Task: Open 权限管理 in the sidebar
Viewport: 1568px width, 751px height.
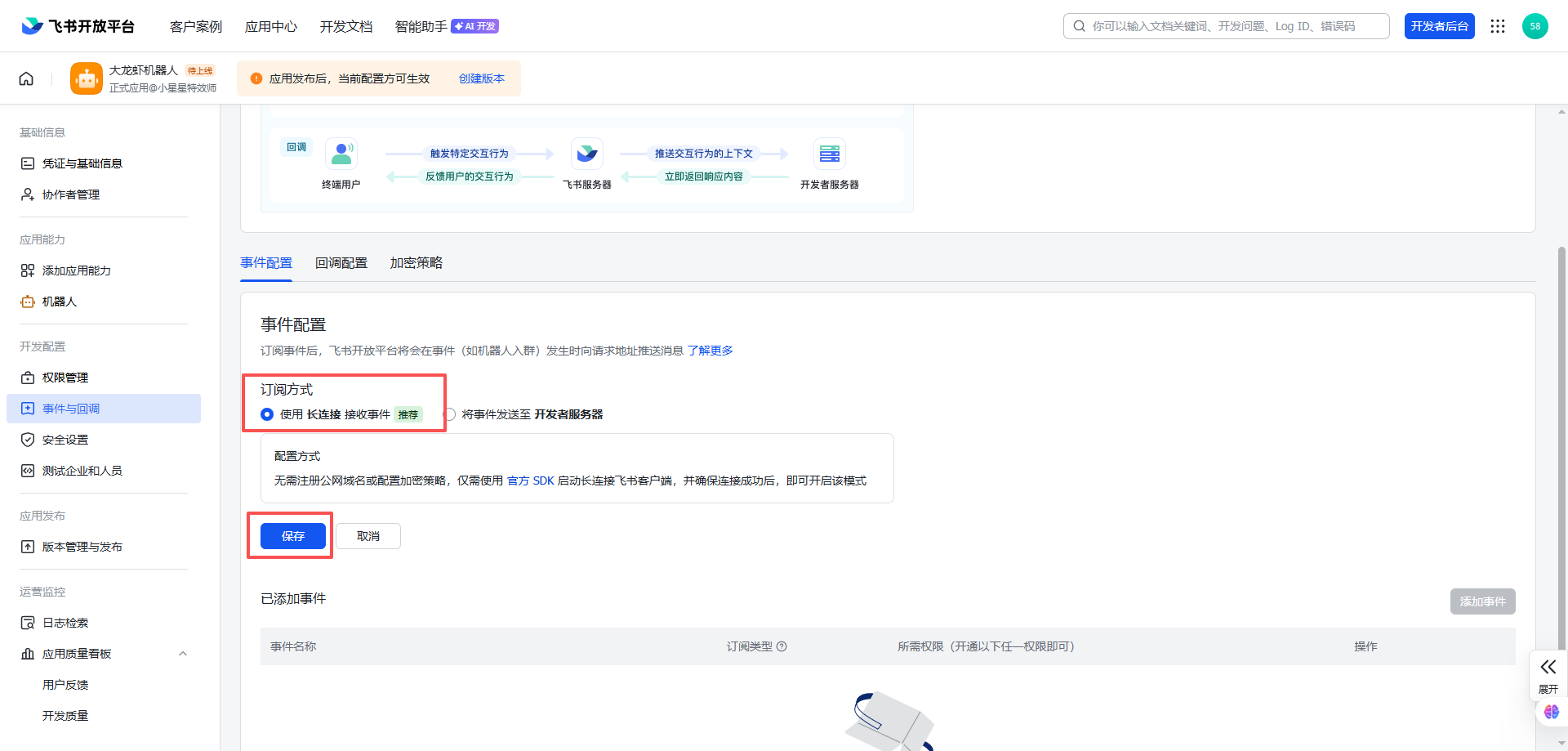Action: pos(65,378)
